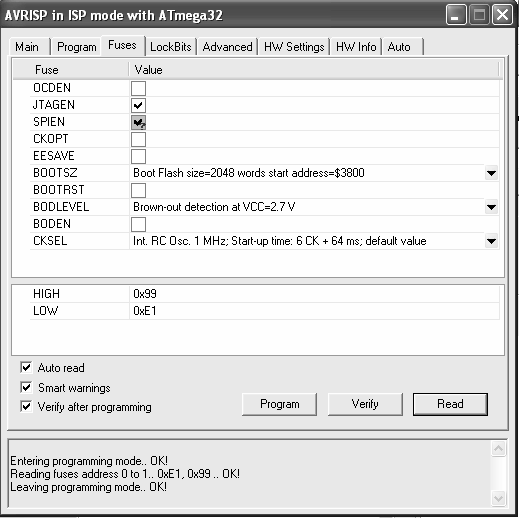Screen dimensions: 519x518
Task: Minimize the AVRISP window
Action: coord(456,15)
